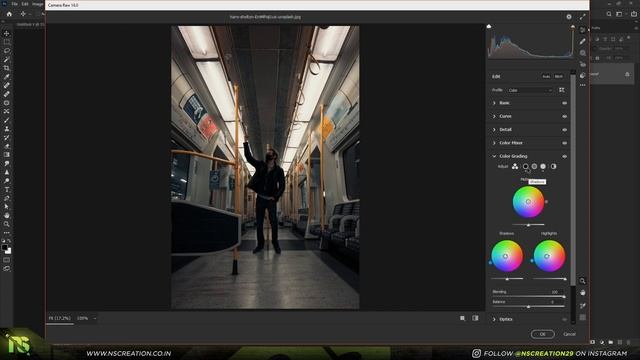Open the Edit menu in Photoshop
The image size is (640, 360).
click(x=25, y=4)
